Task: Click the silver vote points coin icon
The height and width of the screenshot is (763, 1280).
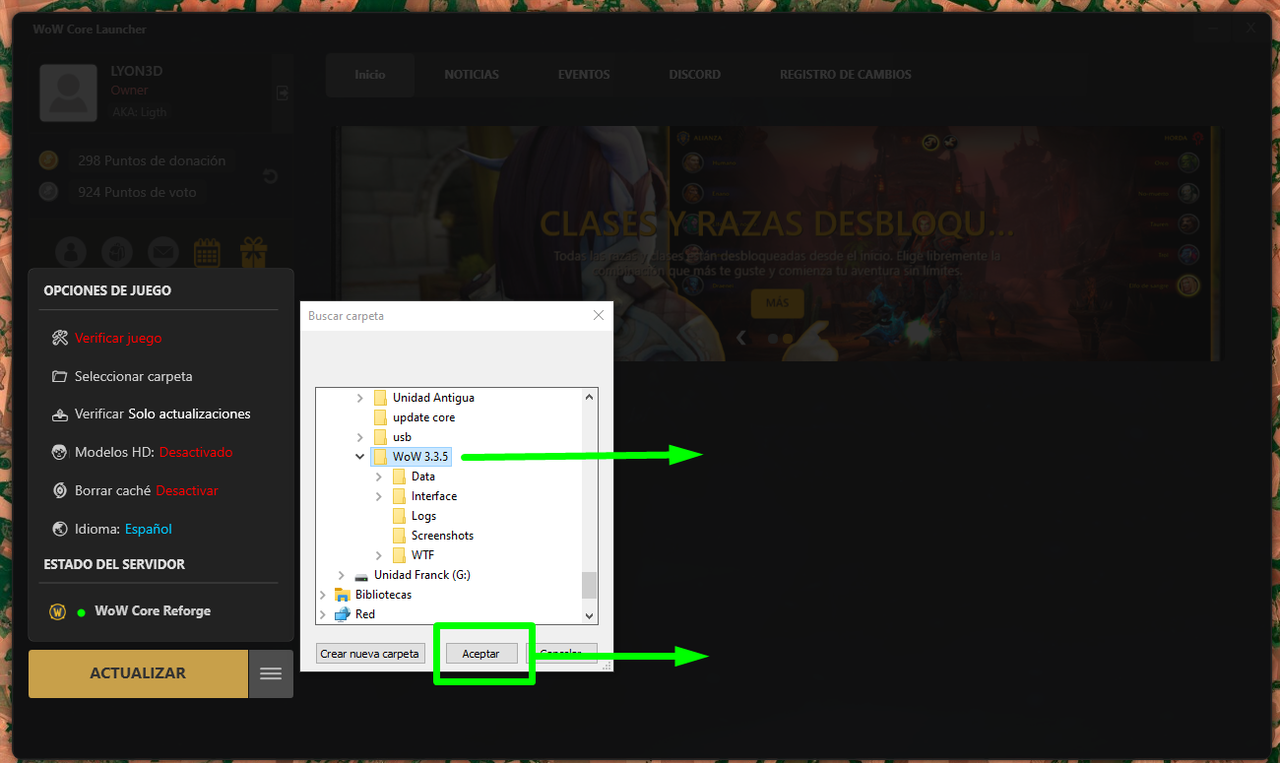Action: click(x=48, y=192)
